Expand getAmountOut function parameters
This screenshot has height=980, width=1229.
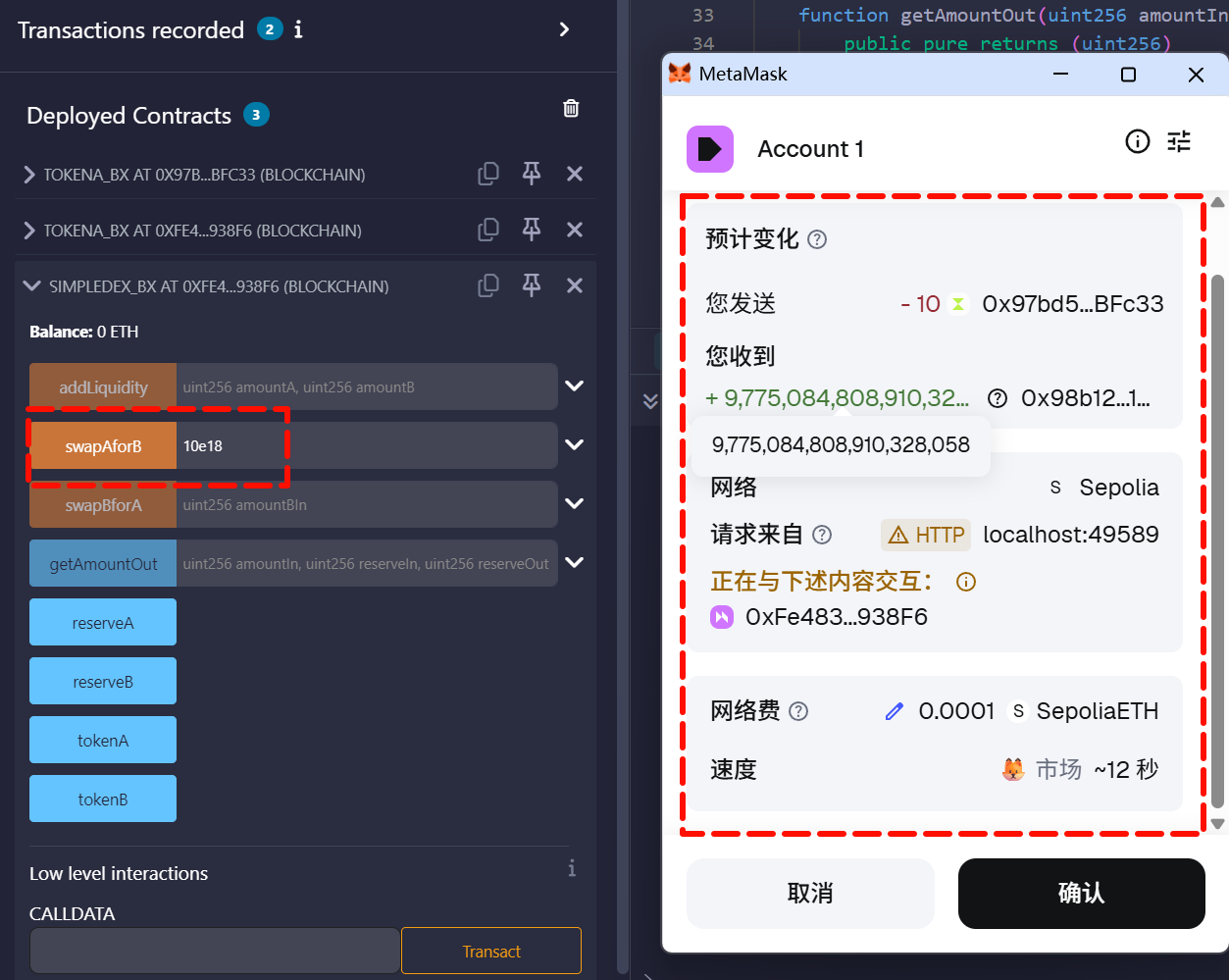(575, 563)
